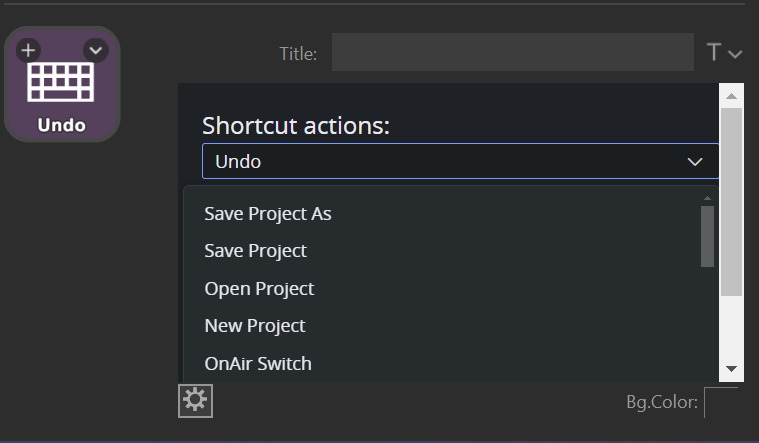Image resolution: width=759 pixels, height=443 pixels.
Task: Open the chevron menu on the Undo tile
Action: tap(96, 49)
